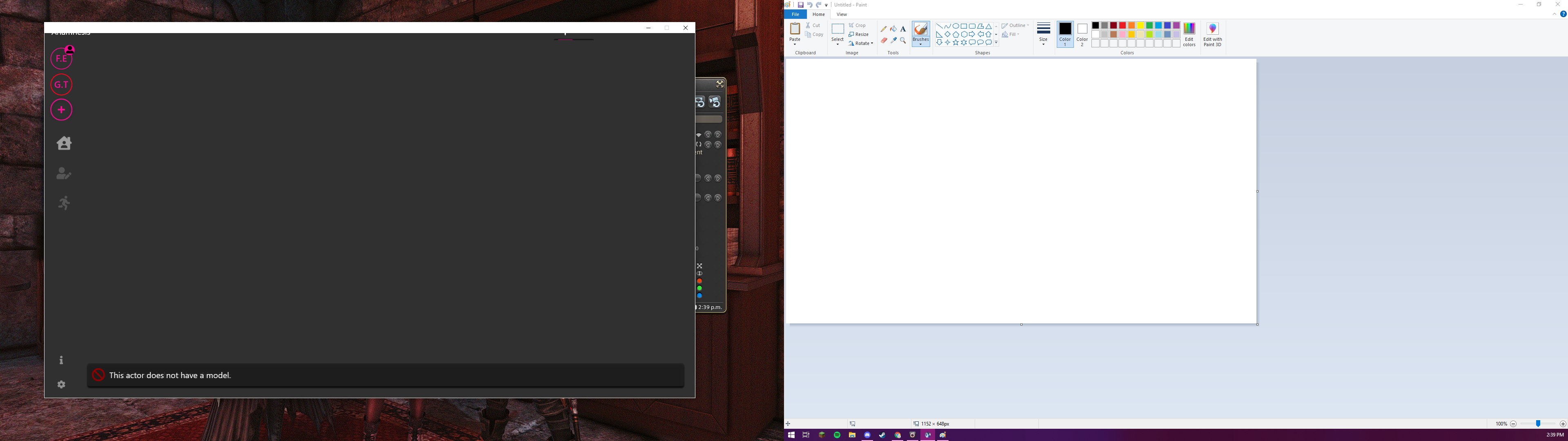
Task: Open the info icon in Anamnesis sidebar
Action: tap(62, 361)
